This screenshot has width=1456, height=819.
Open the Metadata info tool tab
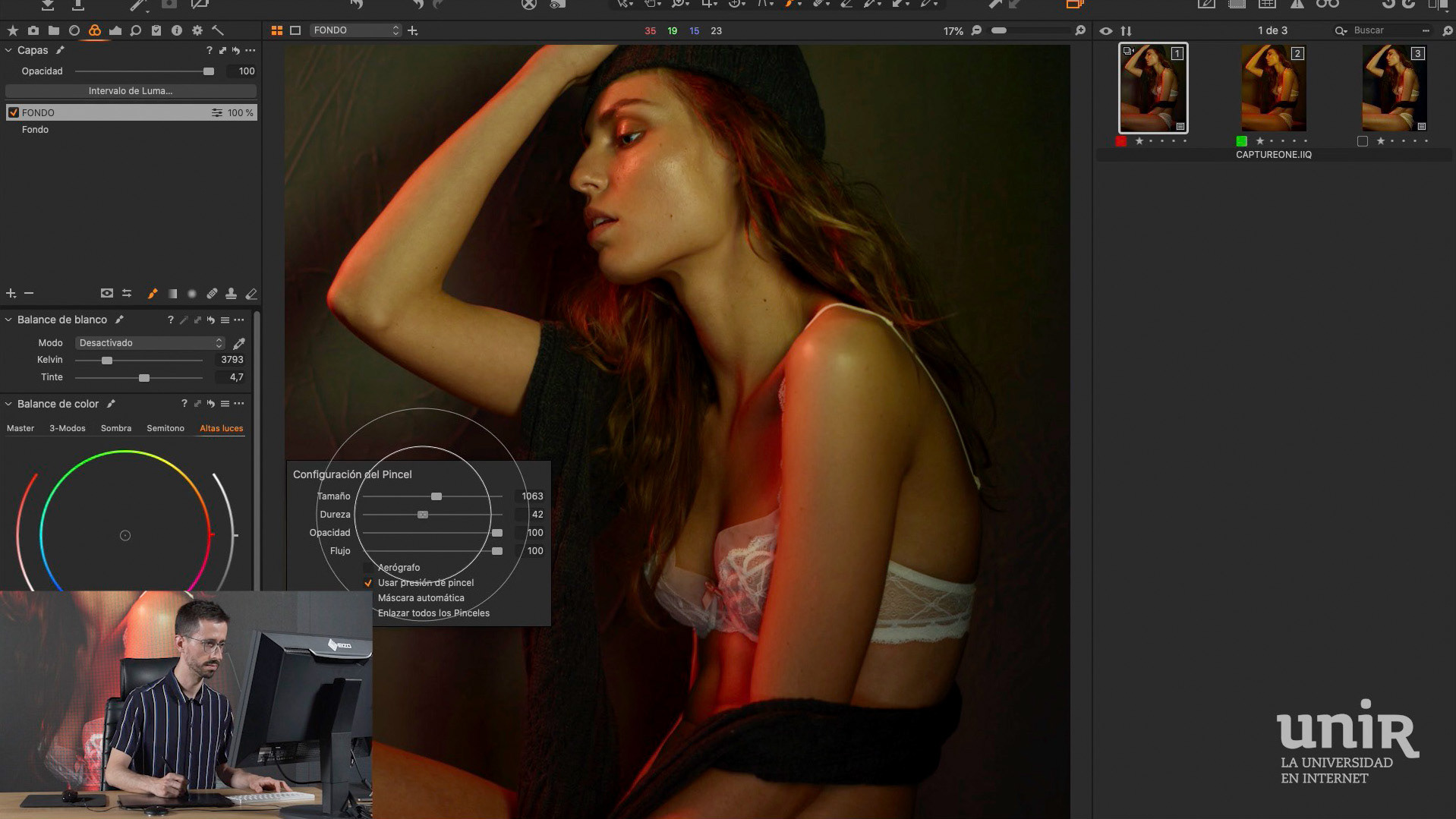[x=177, y=30]
